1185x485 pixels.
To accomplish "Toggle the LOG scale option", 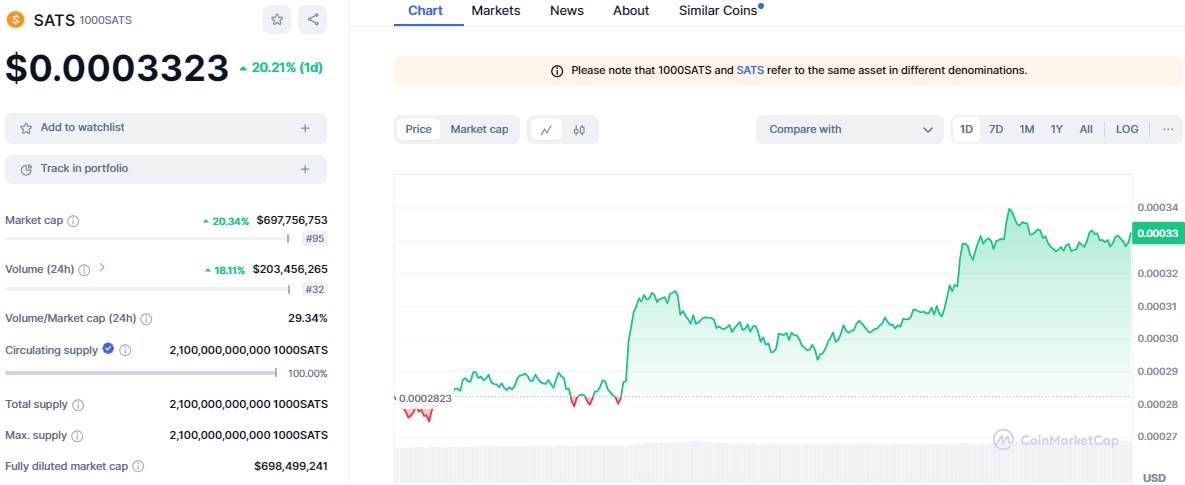I will [1127, 129].
